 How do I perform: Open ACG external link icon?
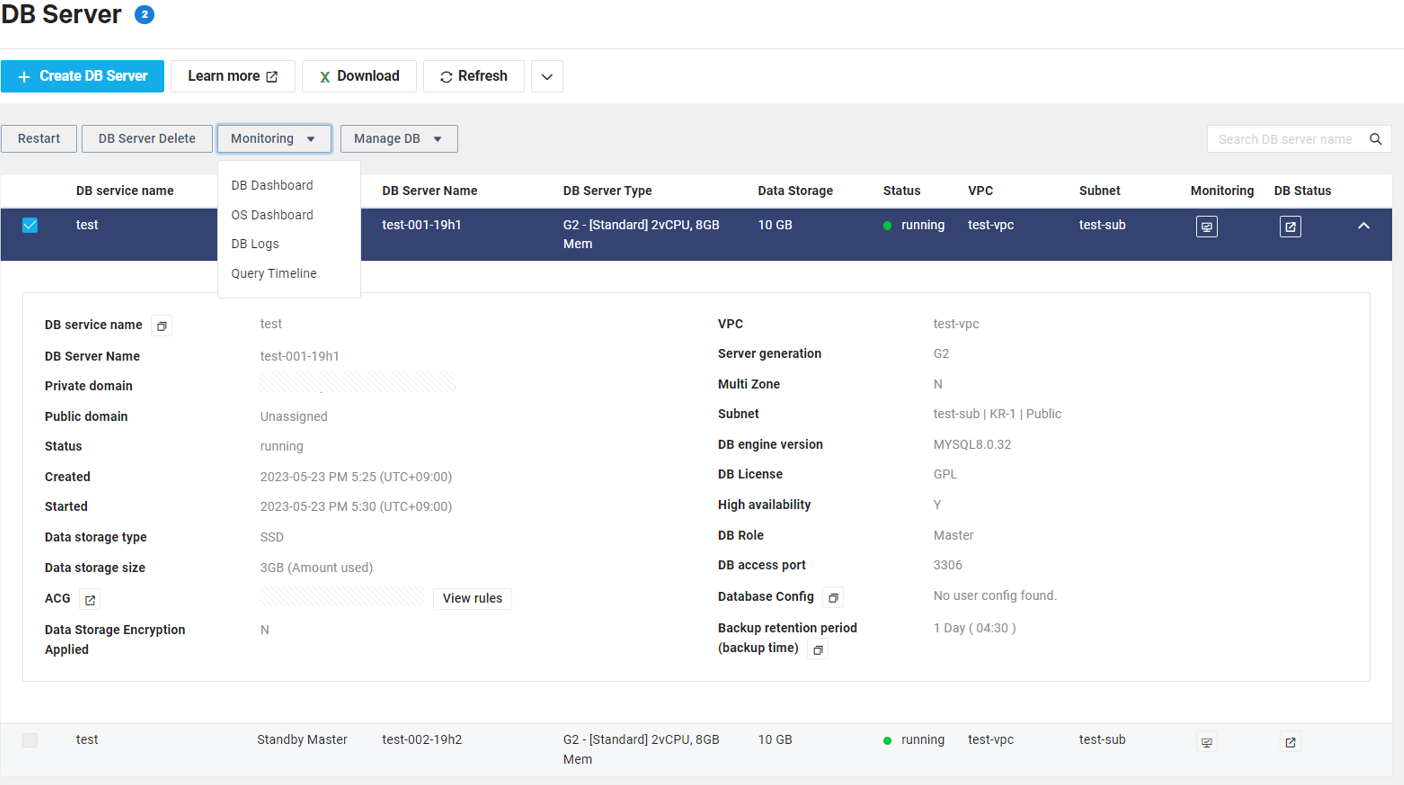pos(90,600)
